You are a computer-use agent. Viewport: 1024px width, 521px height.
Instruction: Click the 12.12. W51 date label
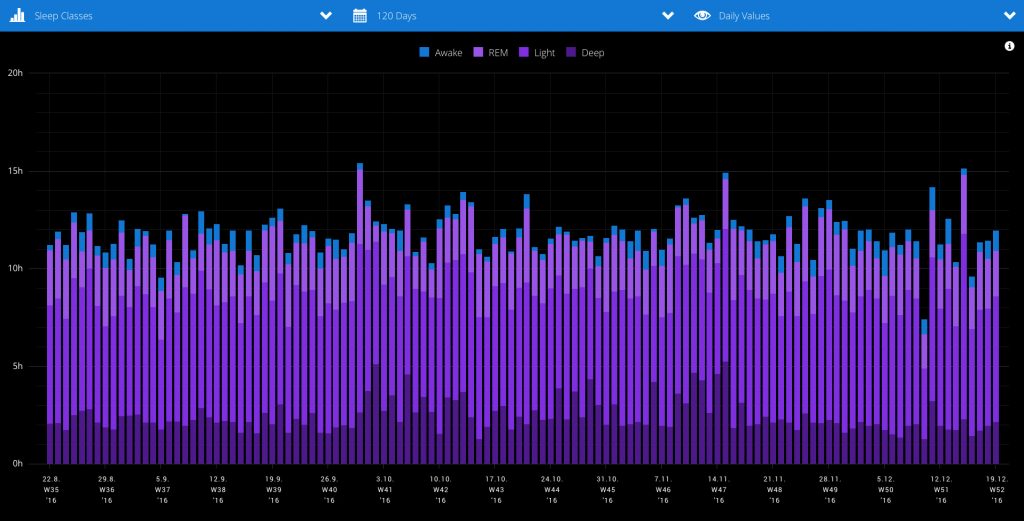coord(941,490)
